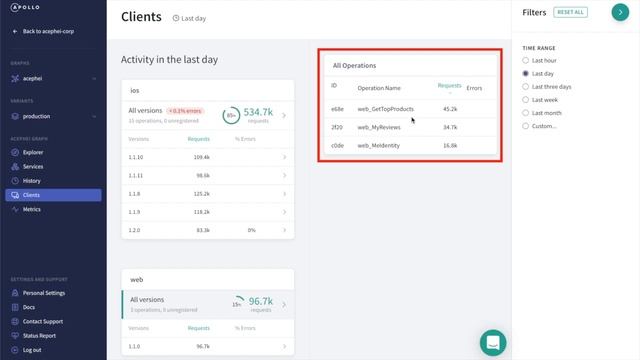Click the Apollo logo
Viewport: 640px width, 360px height.
(25, 7)
